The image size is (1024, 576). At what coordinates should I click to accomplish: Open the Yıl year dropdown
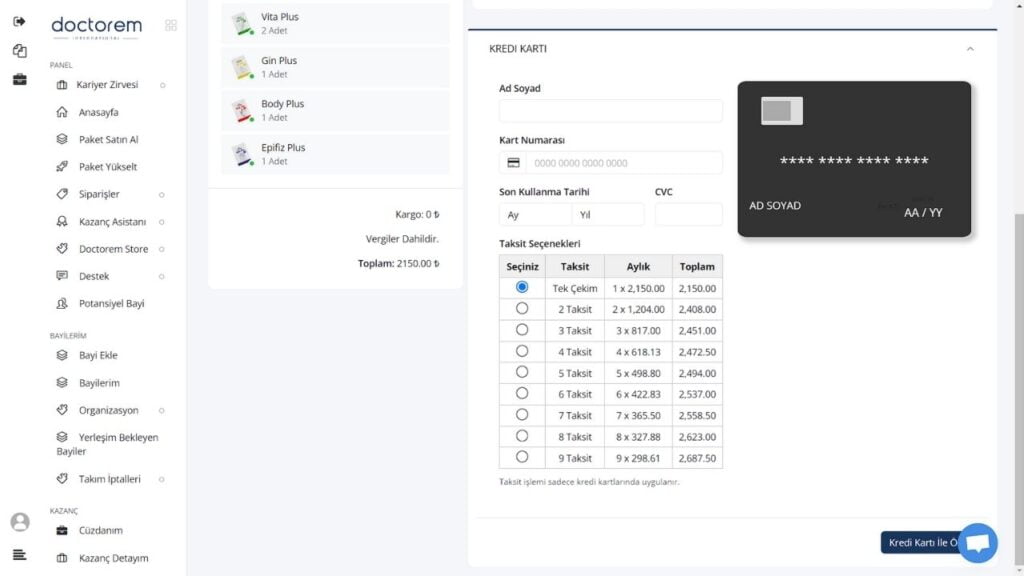(x=608, y=215)
